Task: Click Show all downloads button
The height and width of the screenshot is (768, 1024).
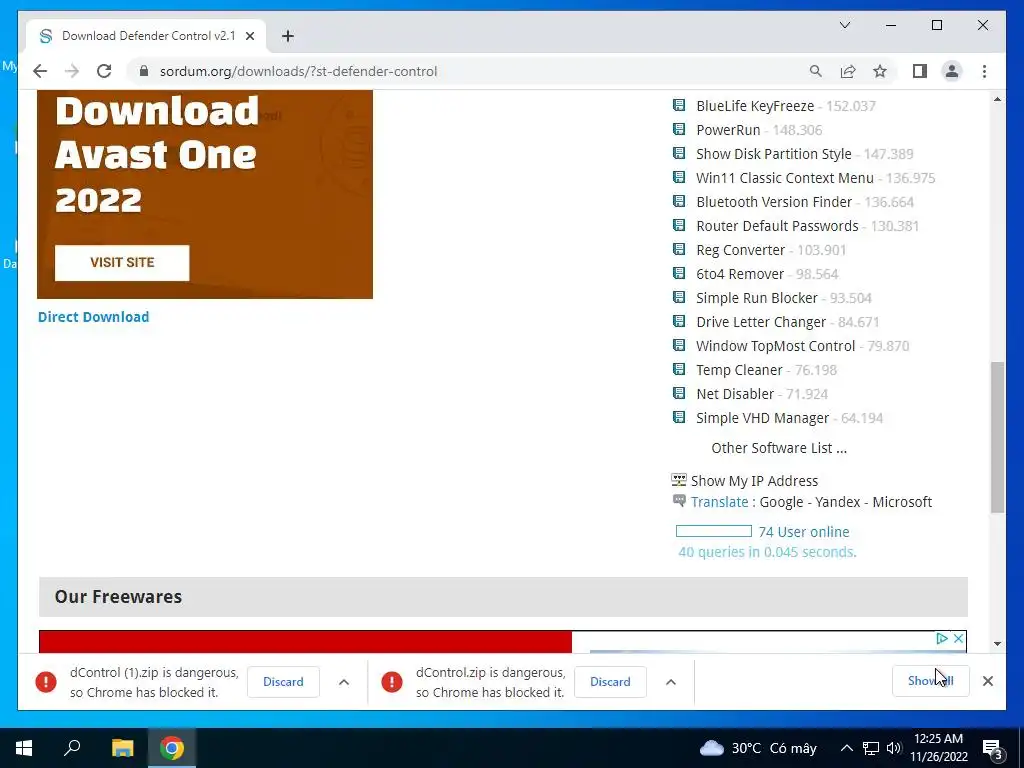Action: coord(930,681)
